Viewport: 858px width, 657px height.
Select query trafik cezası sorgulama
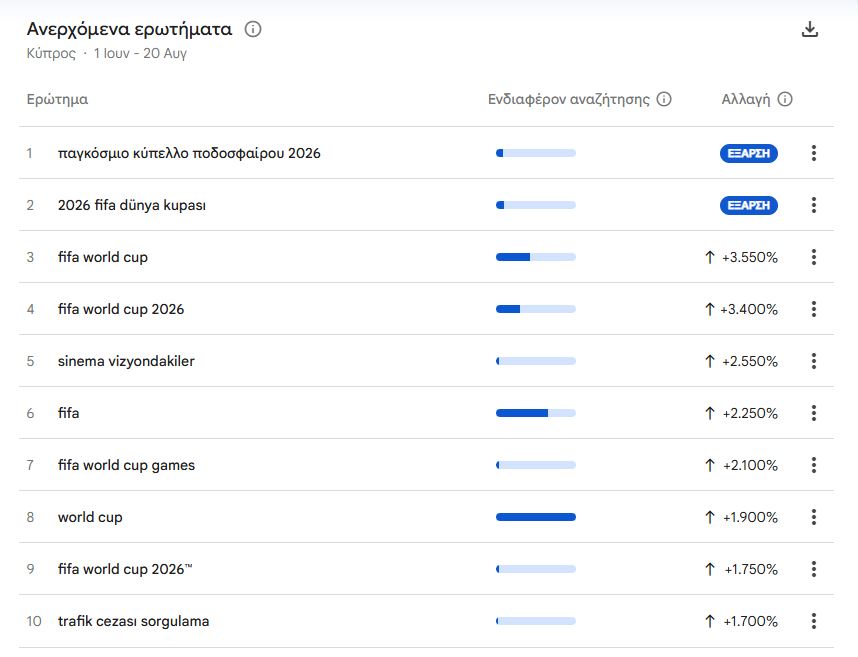coord(134,621)
